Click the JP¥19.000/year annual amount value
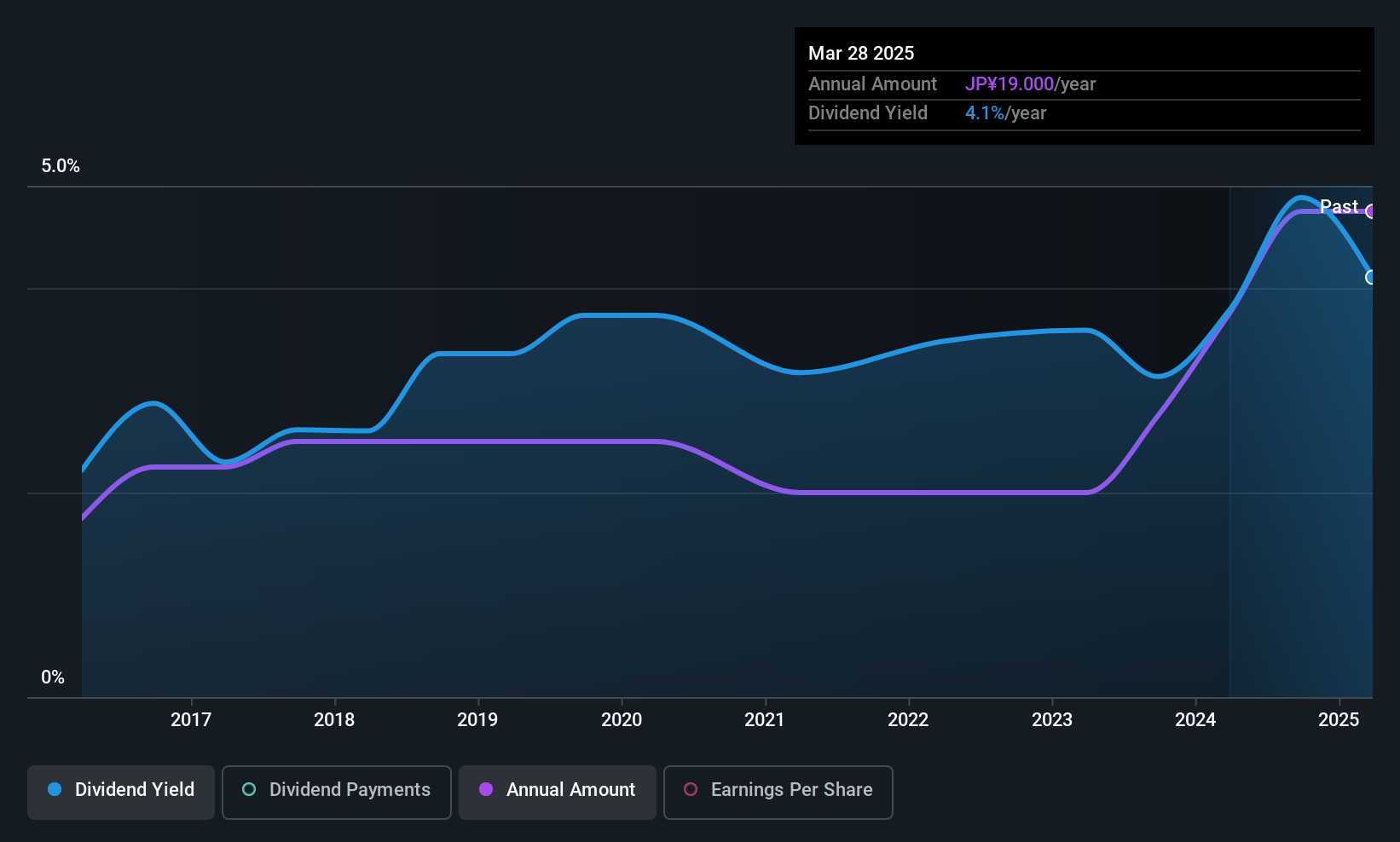 (x=1030, y=84)
